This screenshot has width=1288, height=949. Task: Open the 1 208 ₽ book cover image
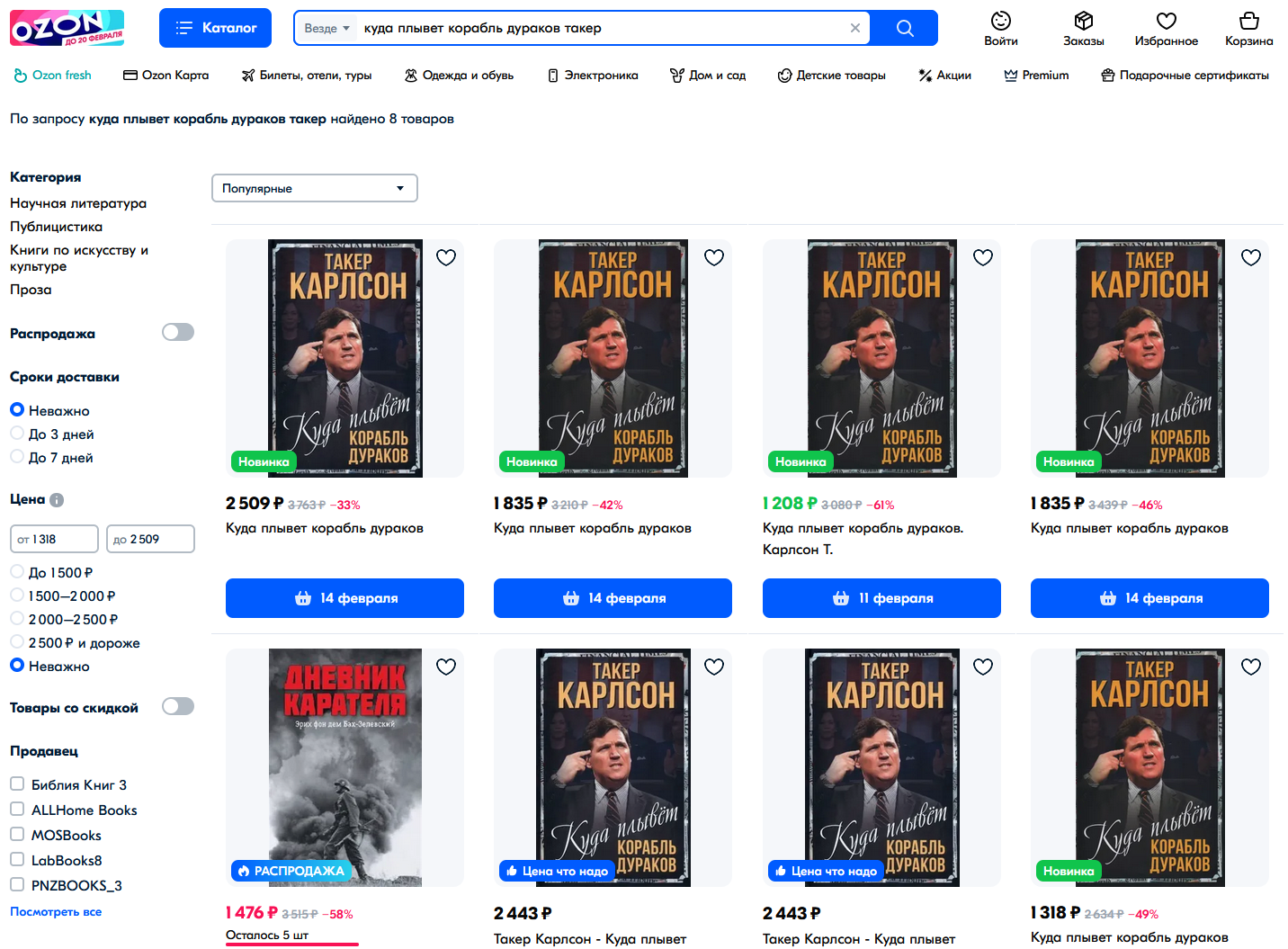(x=881, y=358)
